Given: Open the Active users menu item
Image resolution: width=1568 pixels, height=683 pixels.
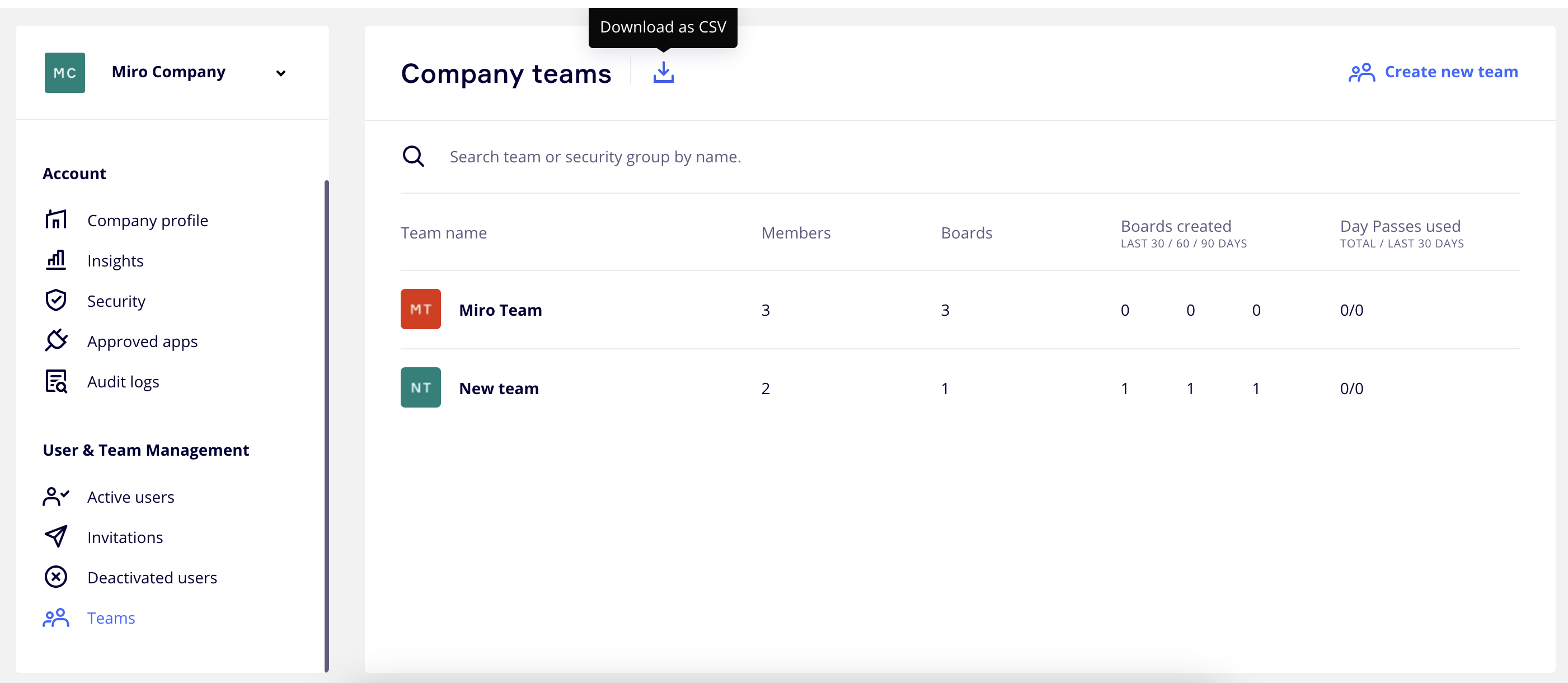Looking at the screenshot, I should pyautogui.click(x=130, y=497).
